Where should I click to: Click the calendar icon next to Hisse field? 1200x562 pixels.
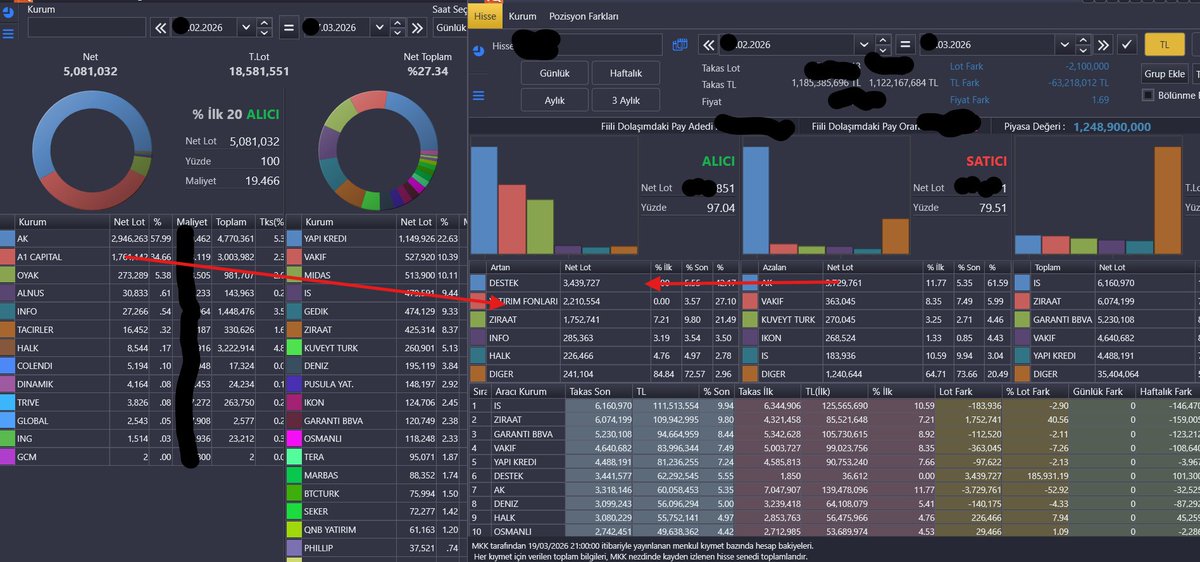coord(681,45)
